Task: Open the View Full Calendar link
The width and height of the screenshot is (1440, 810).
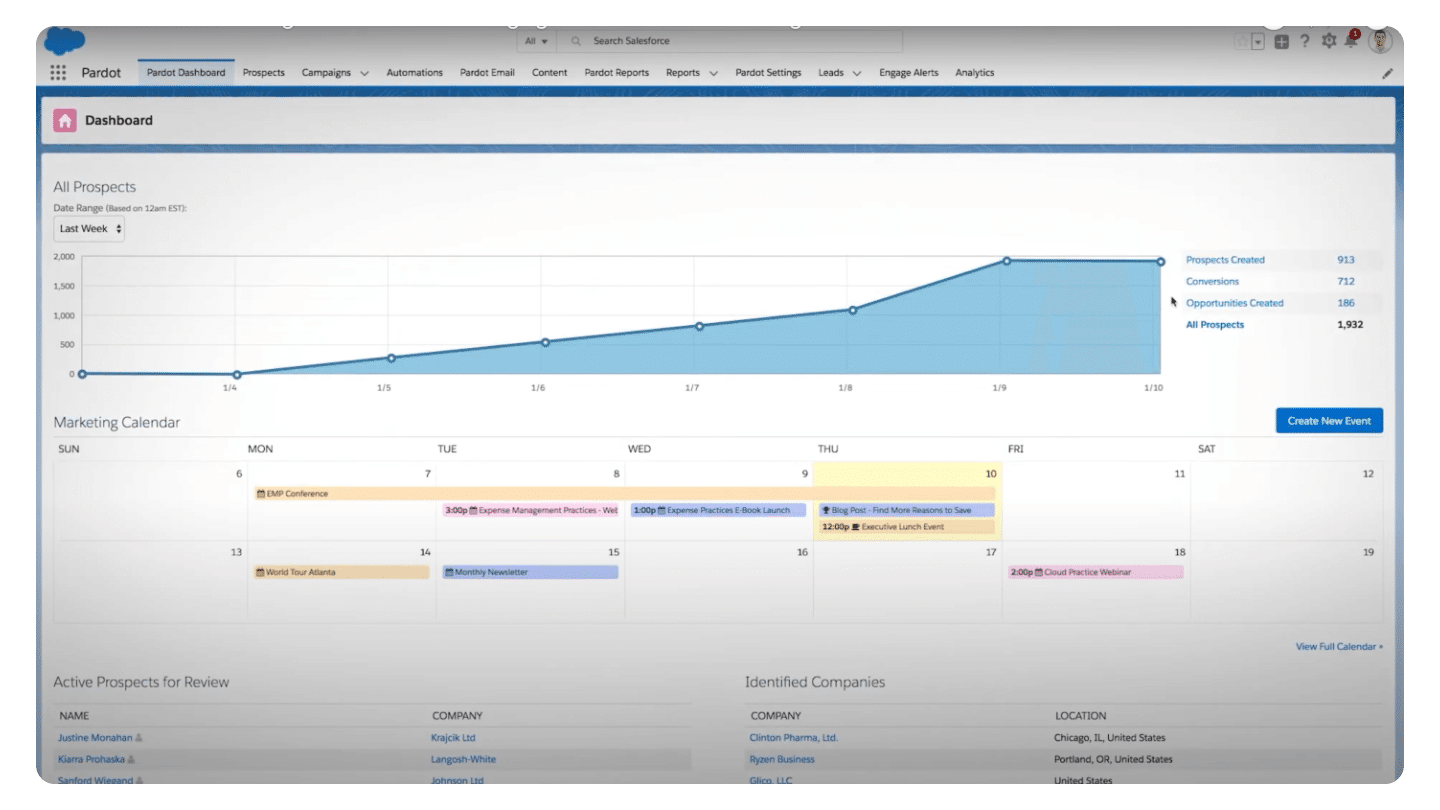Action: [1340, 647]
